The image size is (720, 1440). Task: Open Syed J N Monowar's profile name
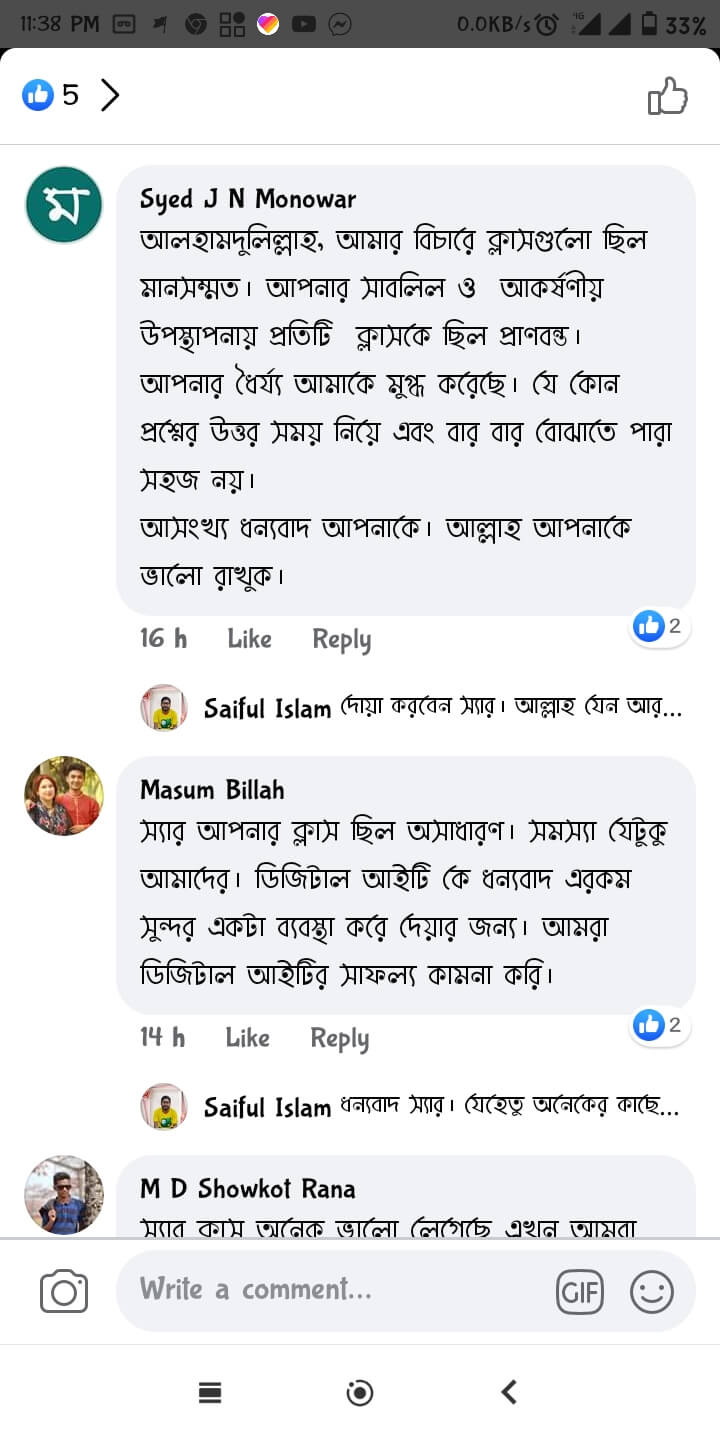[248, 199]
